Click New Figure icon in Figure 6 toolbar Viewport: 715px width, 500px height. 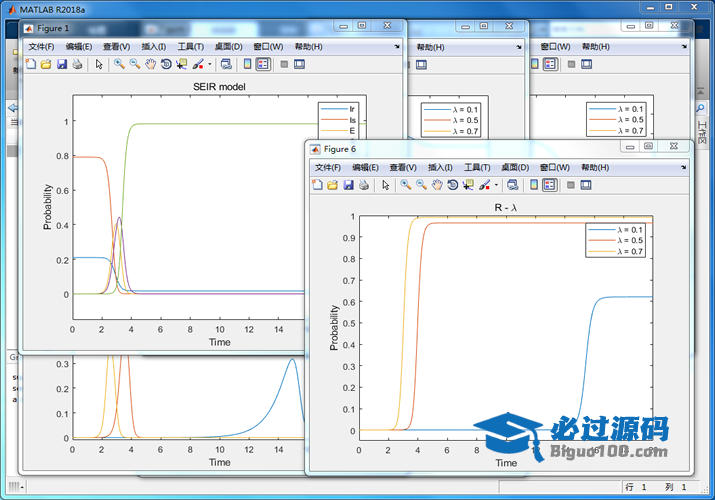(x=317, y=185)
